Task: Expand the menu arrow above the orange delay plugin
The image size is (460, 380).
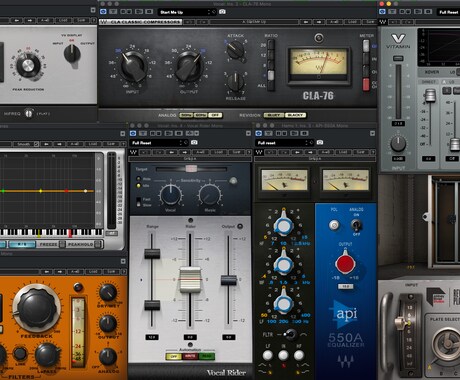Action: point(123,261)
